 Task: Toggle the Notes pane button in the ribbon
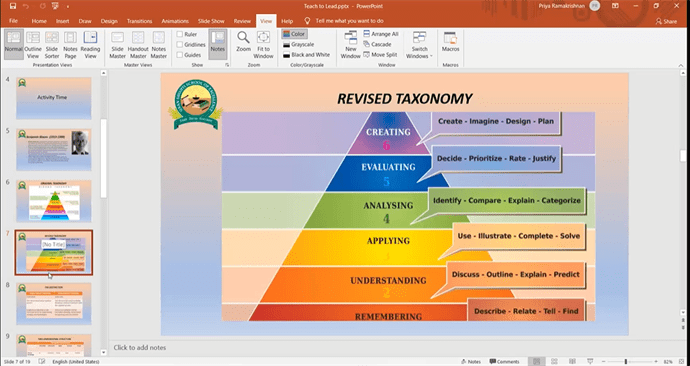tap(217, 44)
